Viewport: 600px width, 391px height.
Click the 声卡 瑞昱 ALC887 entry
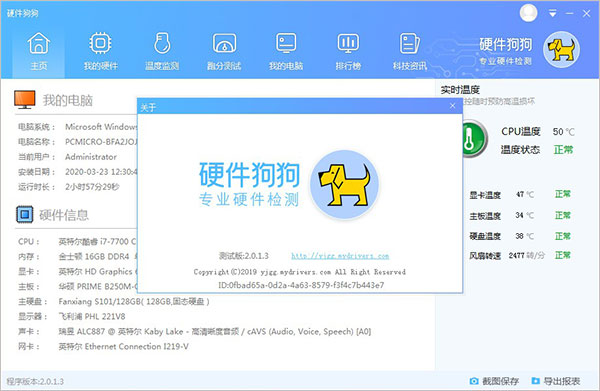coord(214,331)
